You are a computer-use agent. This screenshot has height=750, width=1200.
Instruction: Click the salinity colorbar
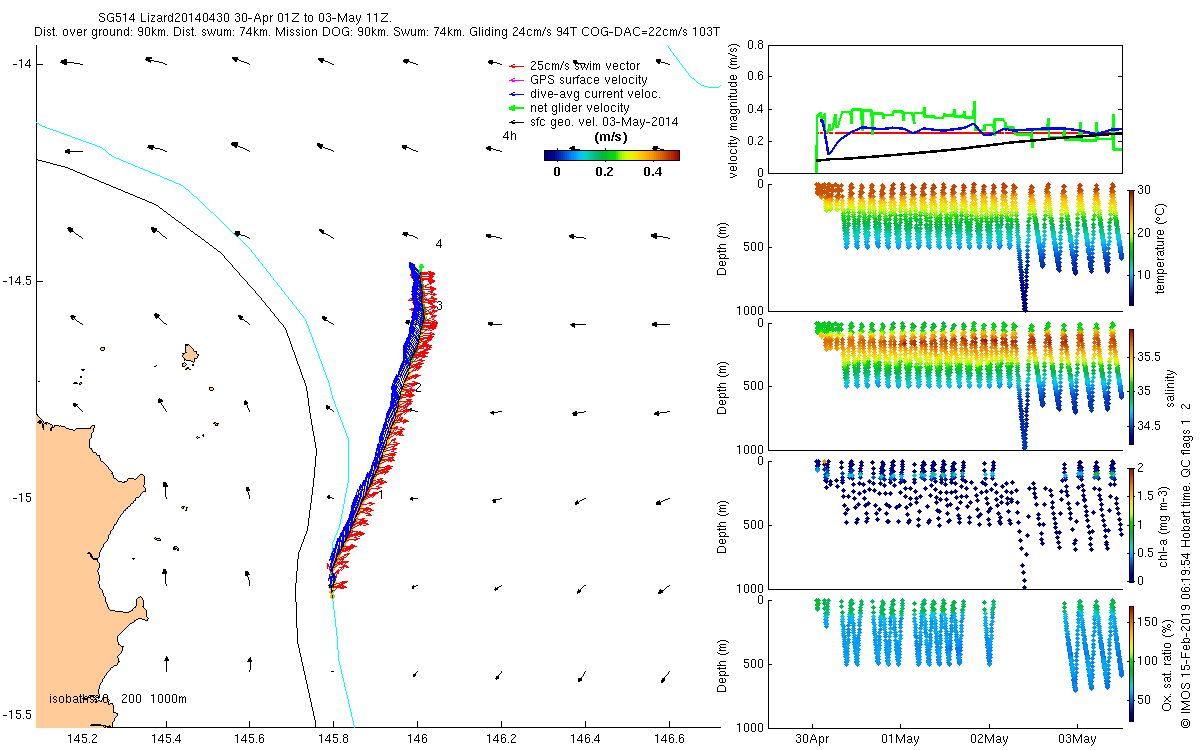pos(1131,386)
